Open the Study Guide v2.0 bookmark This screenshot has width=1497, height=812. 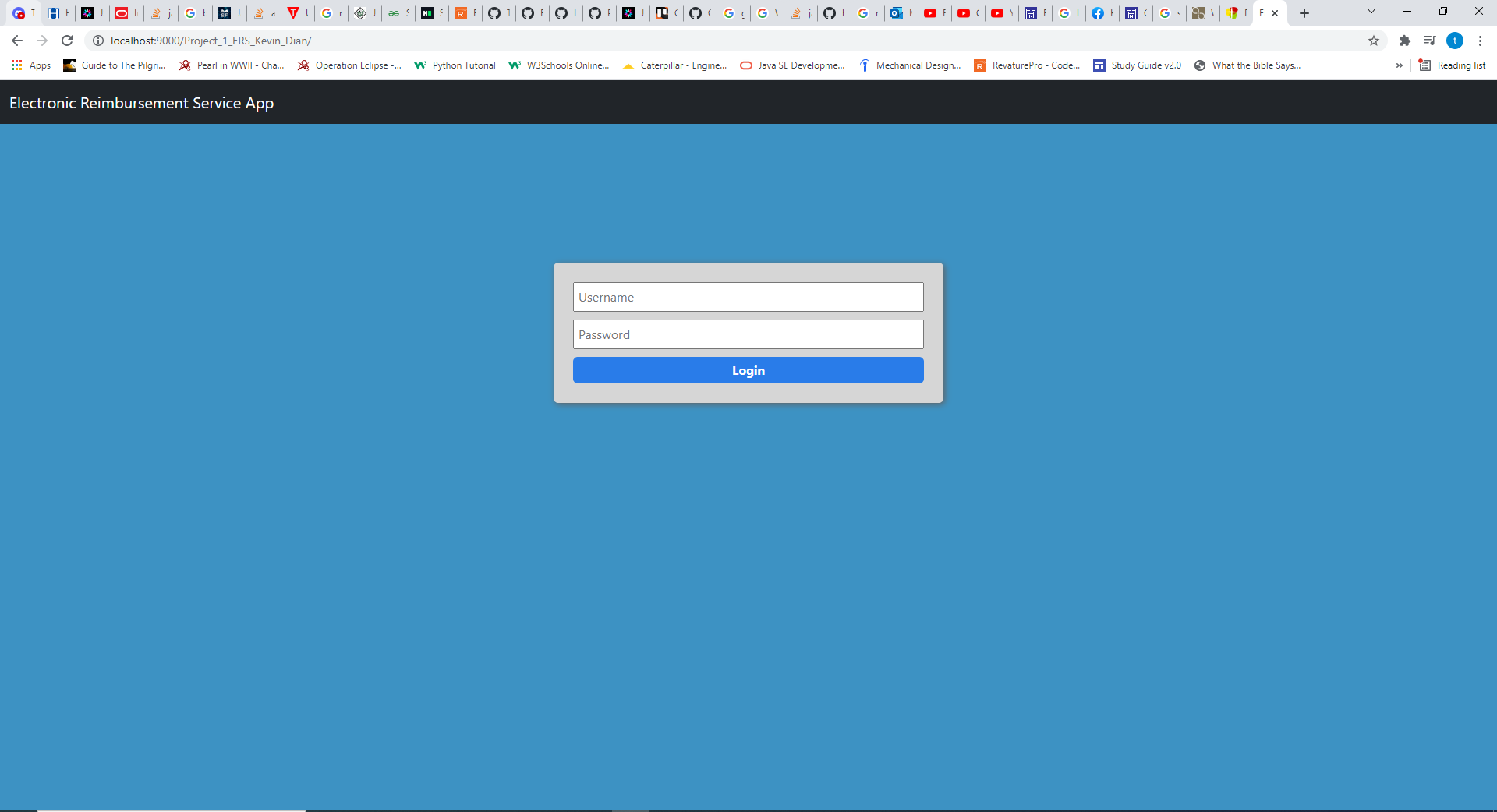pyautogui.click(x=1137, y=65)
